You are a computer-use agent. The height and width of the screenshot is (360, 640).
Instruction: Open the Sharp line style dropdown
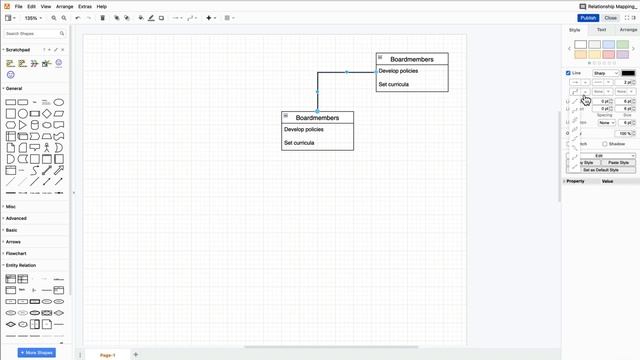(606, 73)
